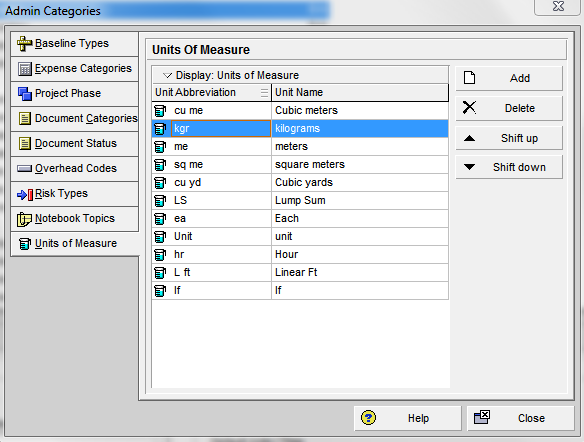Close the Admin Categories dialog via Close button

click(x=520, y=418)
